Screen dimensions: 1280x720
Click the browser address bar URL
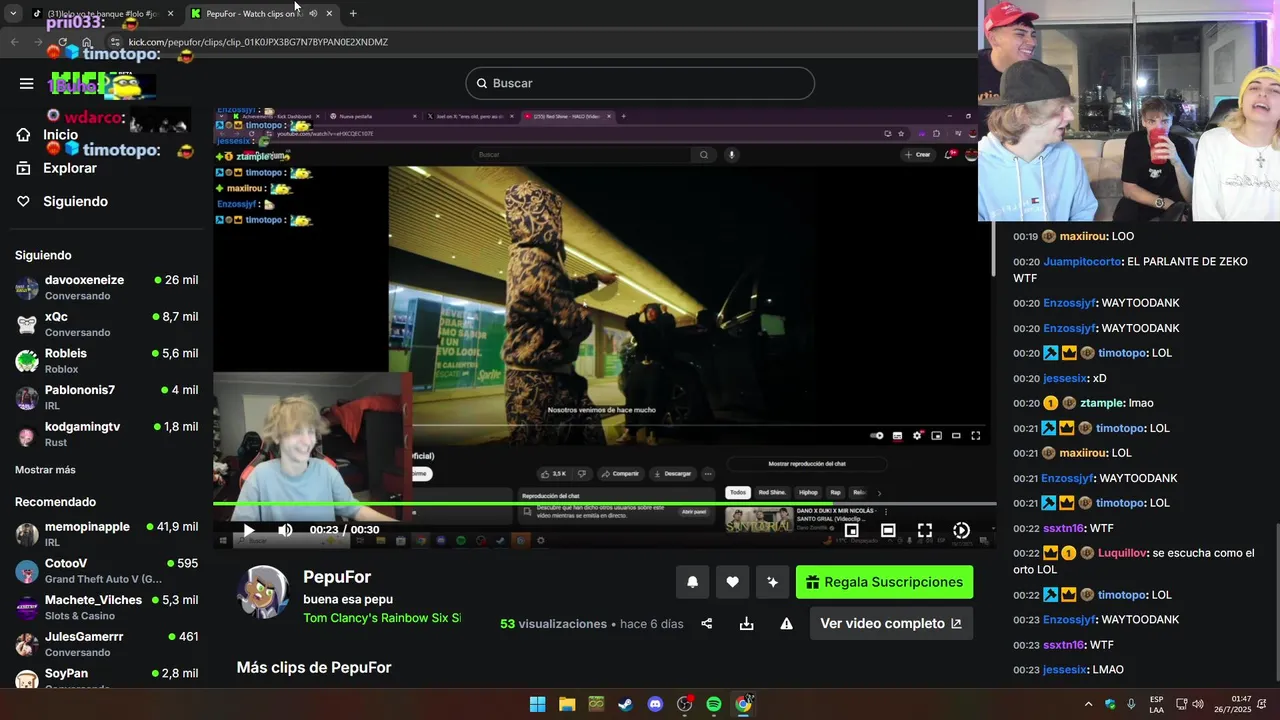258,42
